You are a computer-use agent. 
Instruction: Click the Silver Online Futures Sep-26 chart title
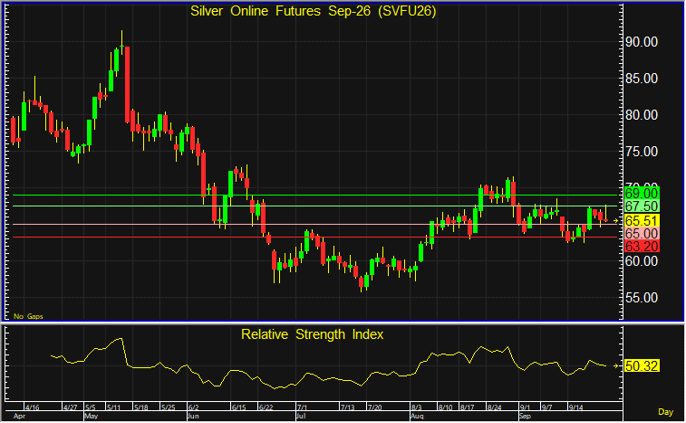(x=313, y=11)
